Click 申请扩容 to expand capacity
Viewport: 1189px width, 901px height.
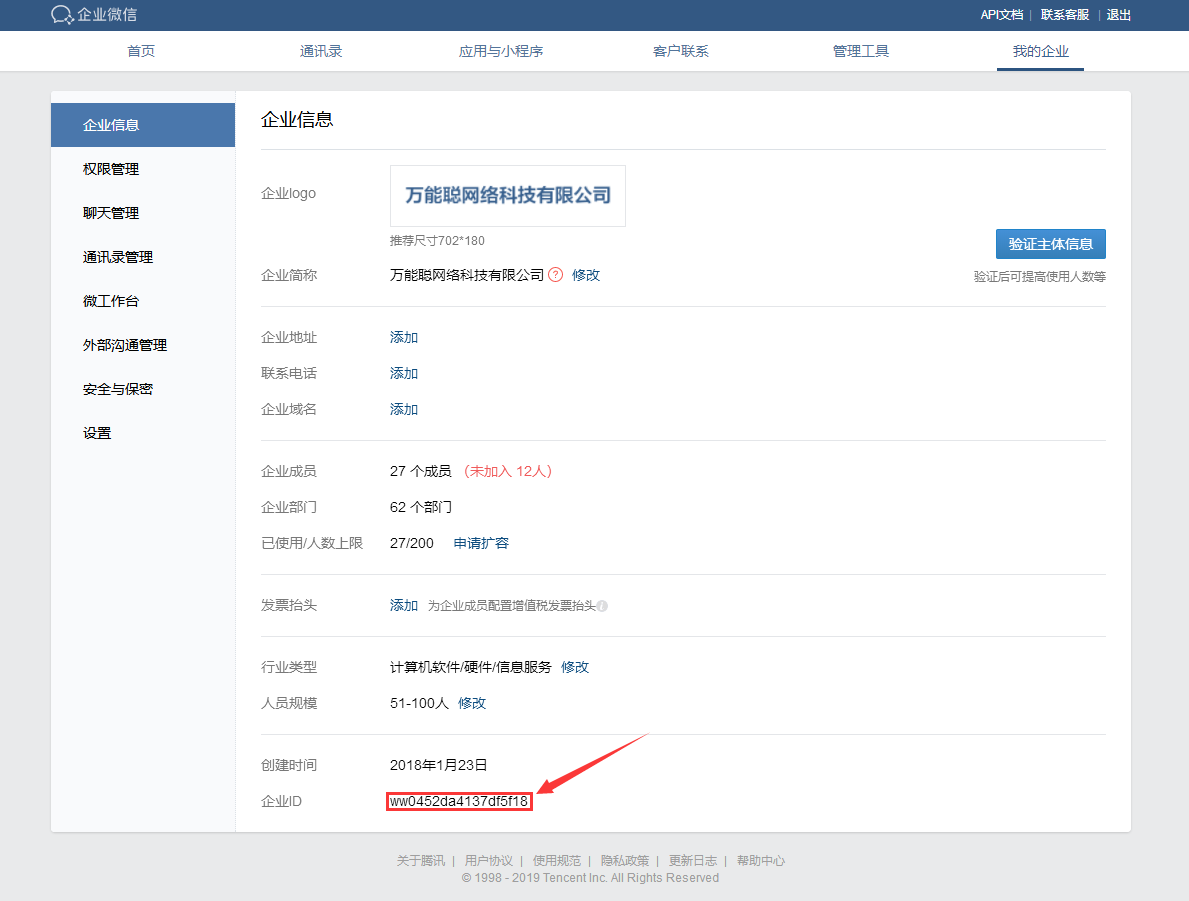480,542
